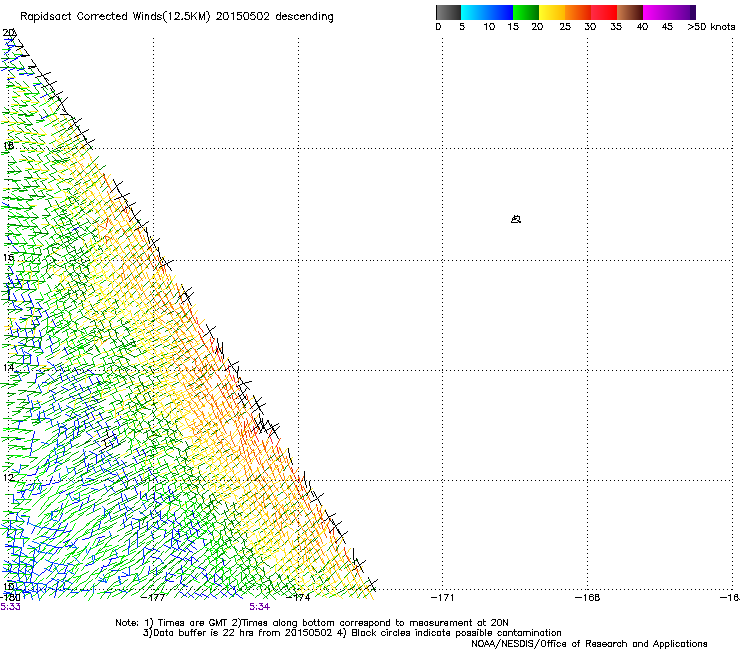
Task: Click the legend value '45'
Action: (x=667, y=27)
